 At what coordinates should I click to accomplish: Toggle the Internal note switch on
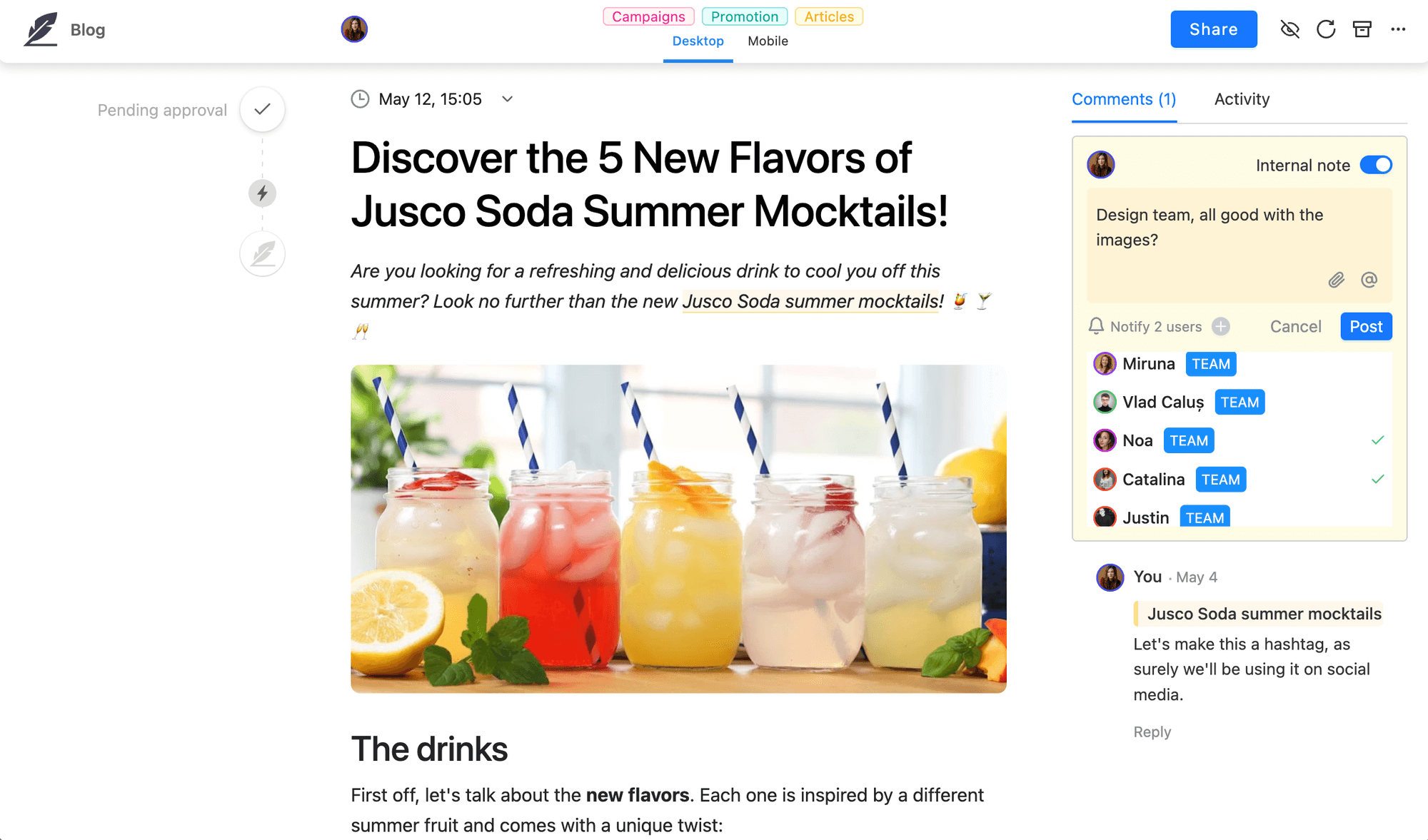(x=1377, y=165)
